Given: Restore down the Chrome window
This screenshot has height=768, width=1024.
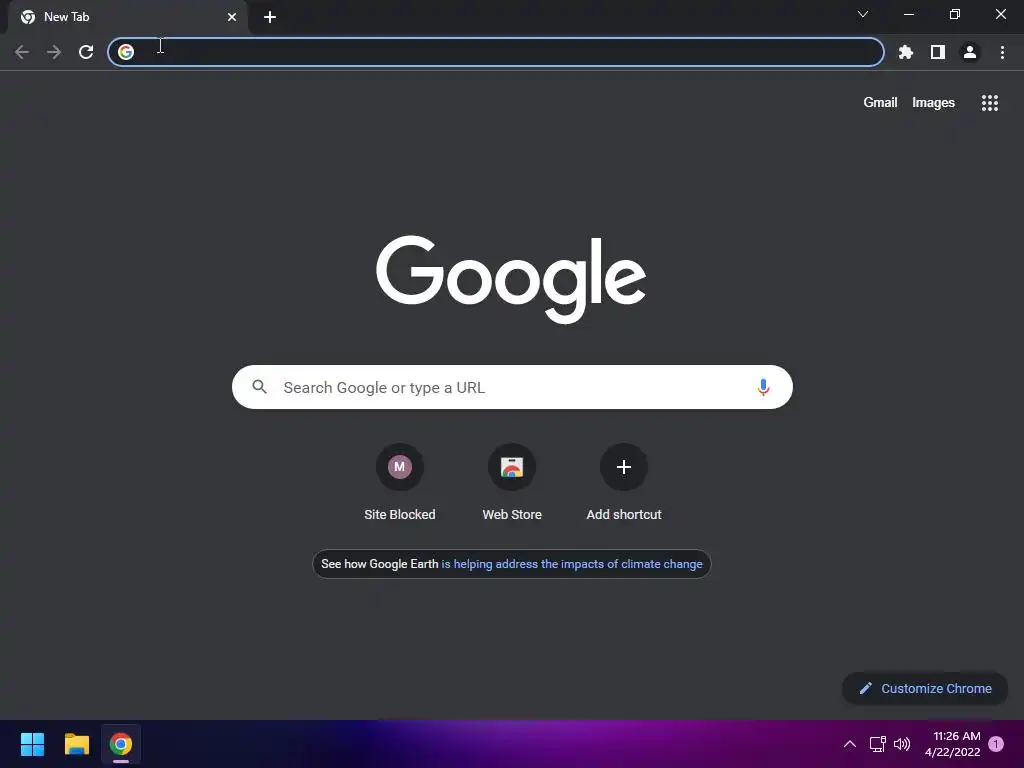Looking at the screenshot, I should click(955, 14).
